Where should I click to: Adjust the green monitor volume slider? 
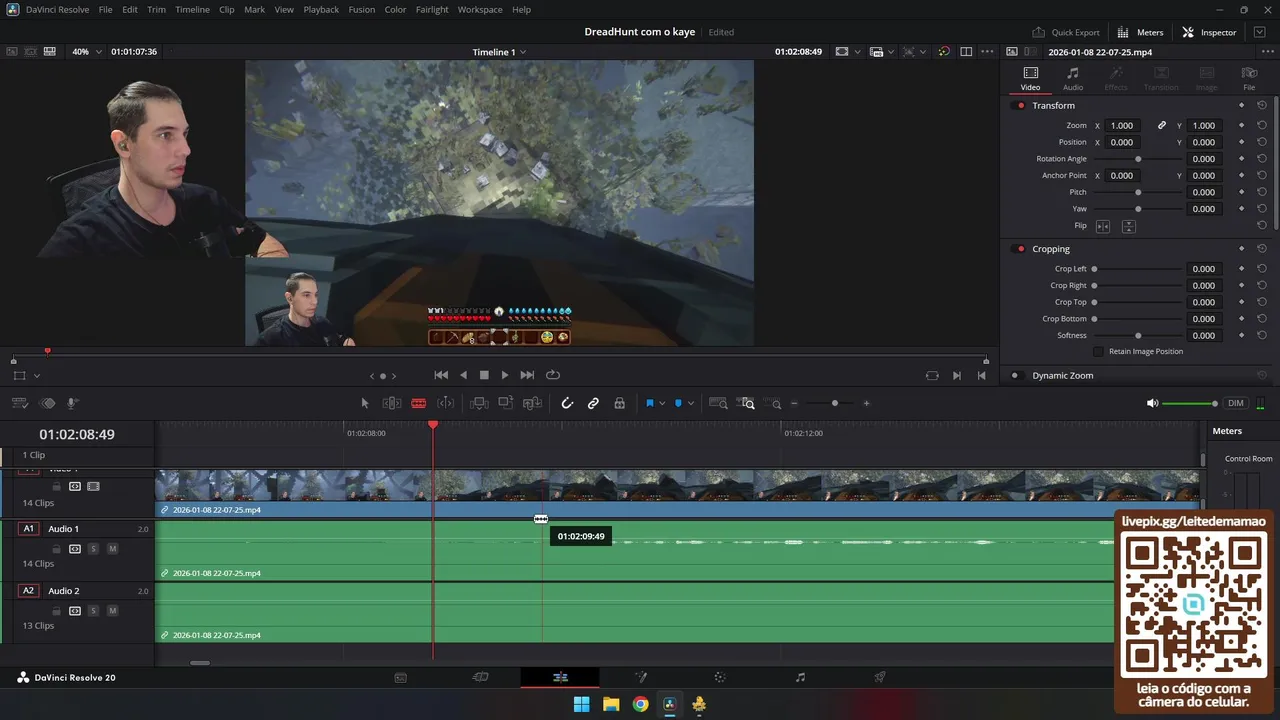1190,403
